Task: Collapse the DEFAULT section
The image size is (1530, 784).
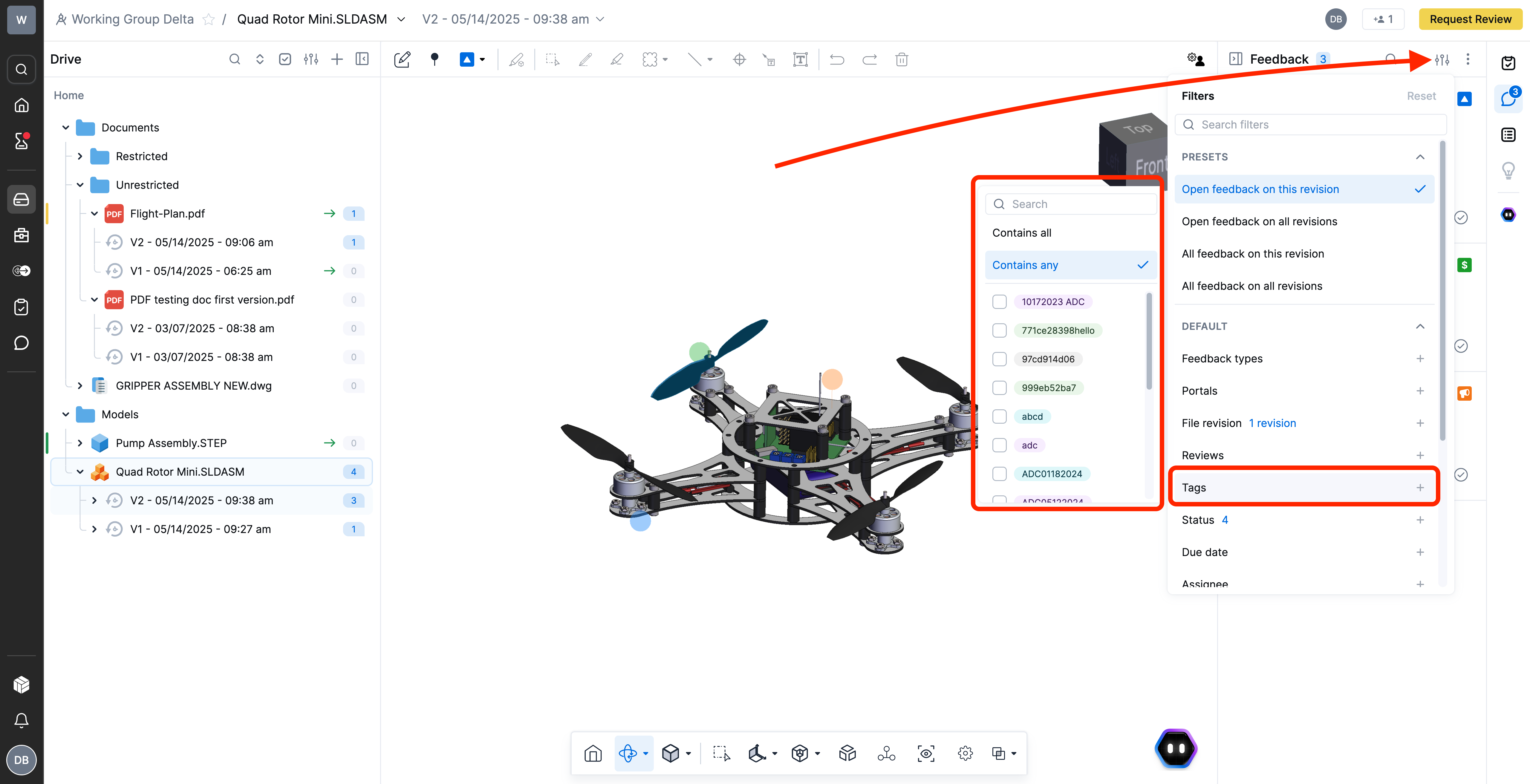Action: click(1420, 326)
